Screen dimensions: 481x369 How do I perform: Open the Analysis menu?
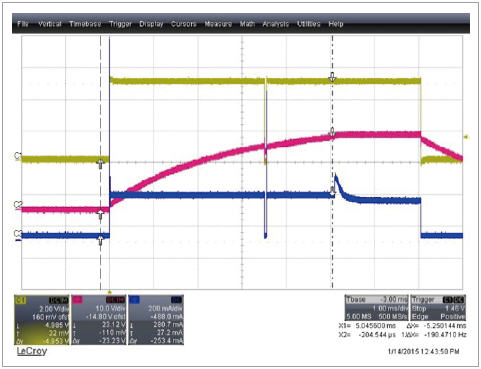276,24
